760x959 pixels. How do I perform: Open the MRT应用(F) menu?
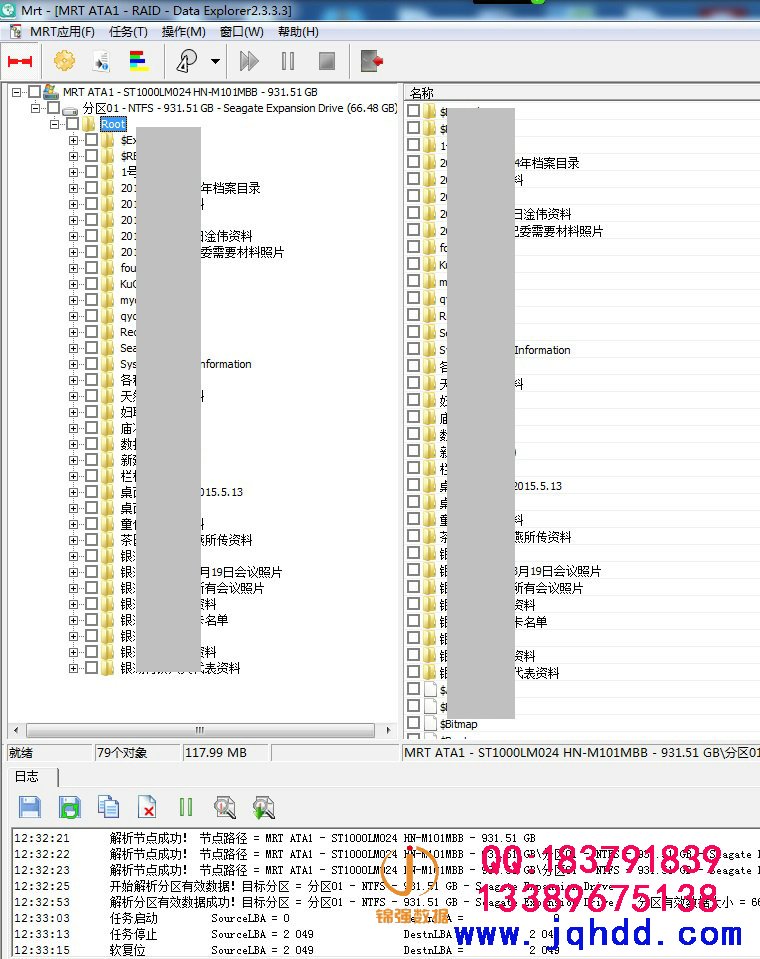(62, 32)
